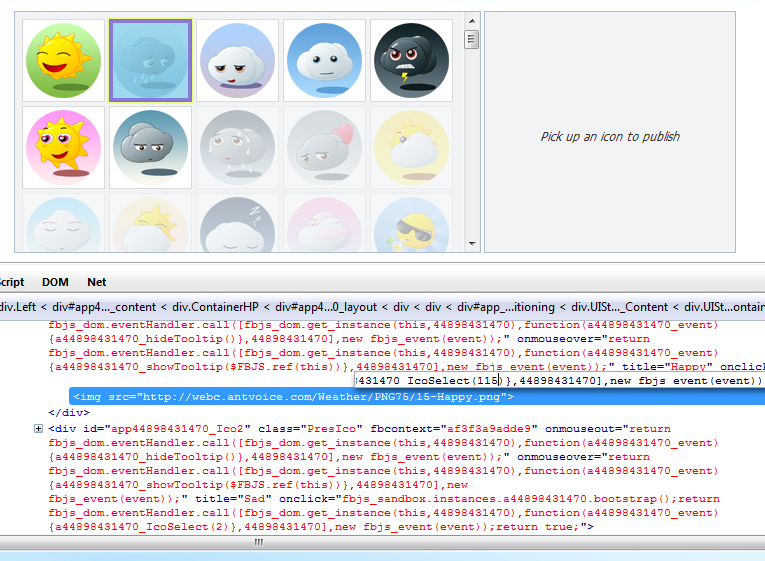Choose the sleepy-eyed cloud on purple background
This screenshot has height=561, width=765.
237,60
